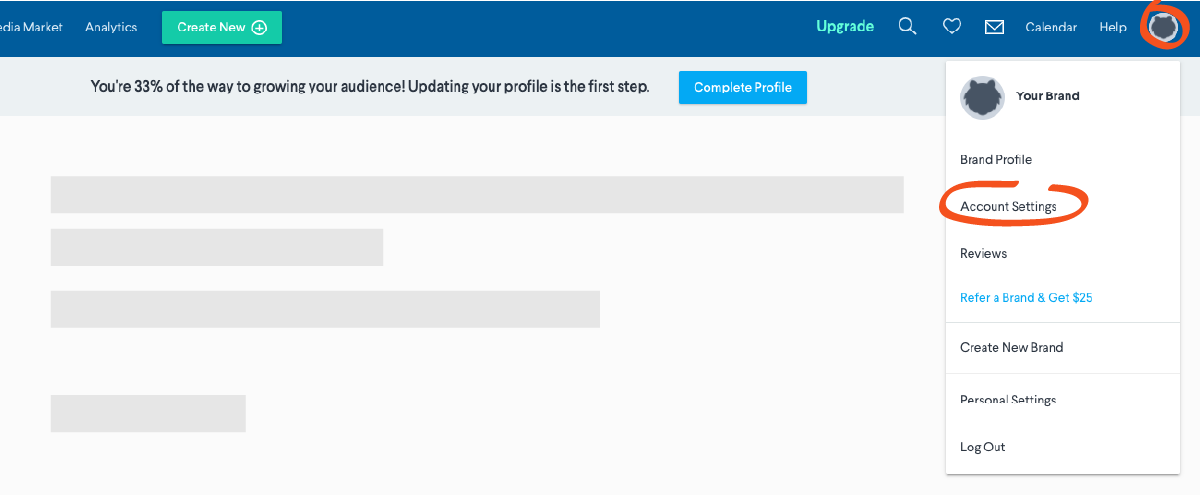The width and height of the screenshot is (1200, 495).
Task: Click the Upgrade link
Action: (x=845, y=27)
